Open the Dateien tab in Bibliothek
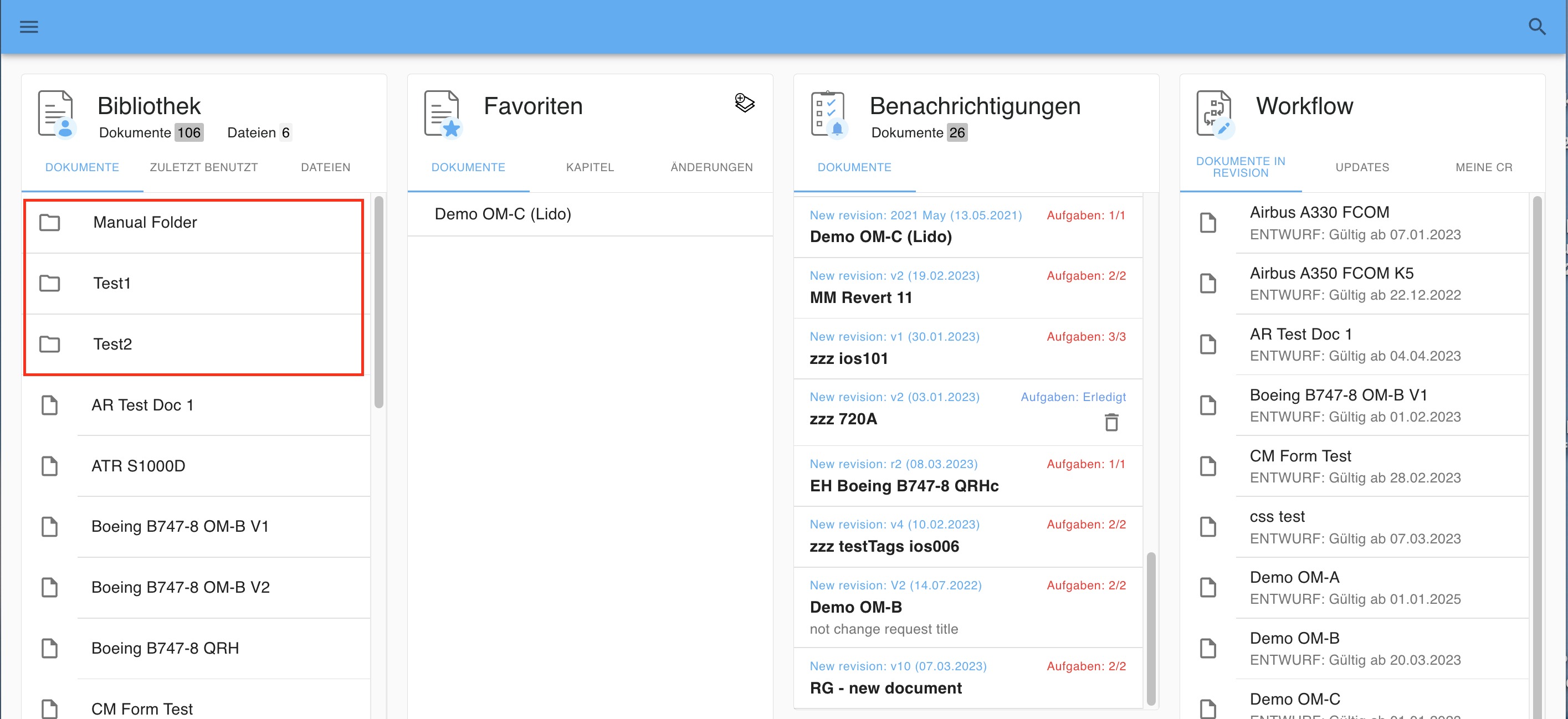The image size is (1568, 719). [325, 167]
